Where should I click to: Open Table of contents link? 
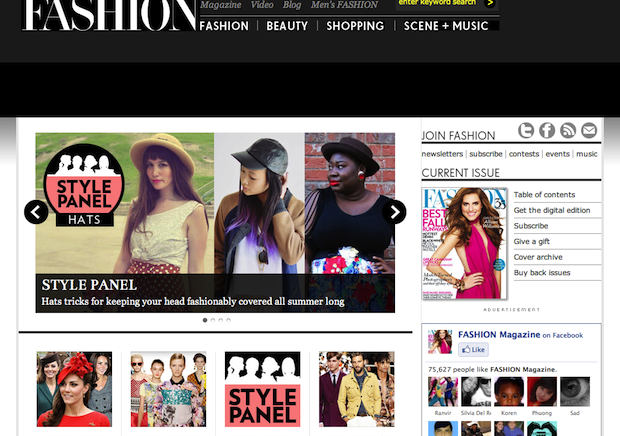(x=544, y=194)
